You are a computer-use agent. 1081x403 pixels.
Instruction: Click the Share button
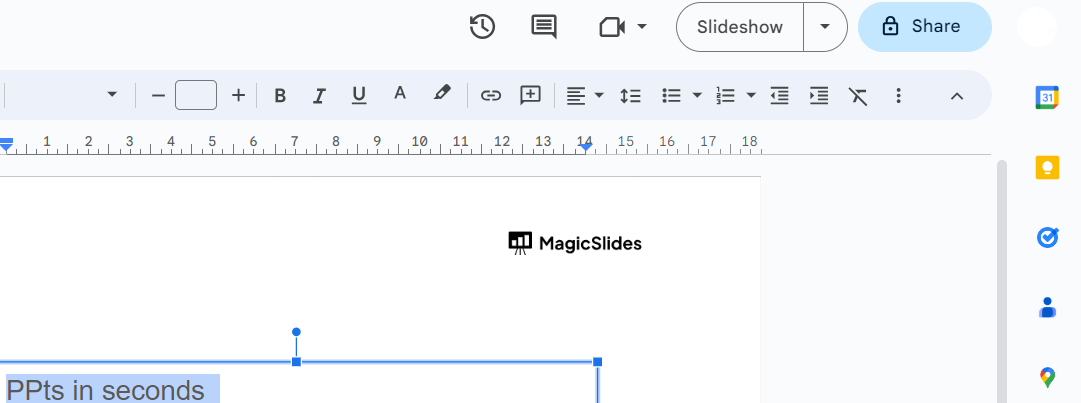(x=924, y=27)
